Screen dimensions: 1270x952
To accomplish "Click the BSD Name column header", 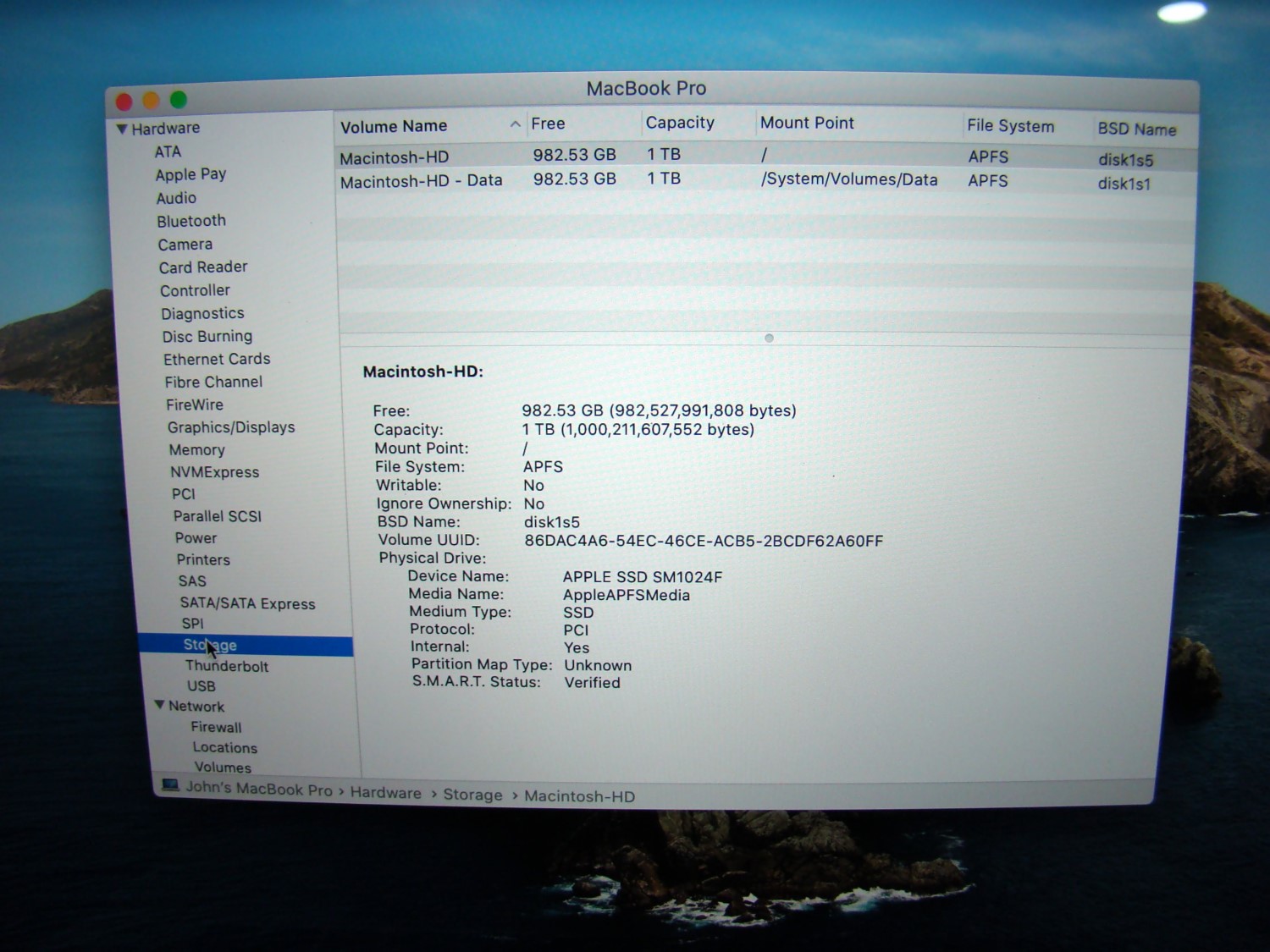I will tap(1136, 129).
